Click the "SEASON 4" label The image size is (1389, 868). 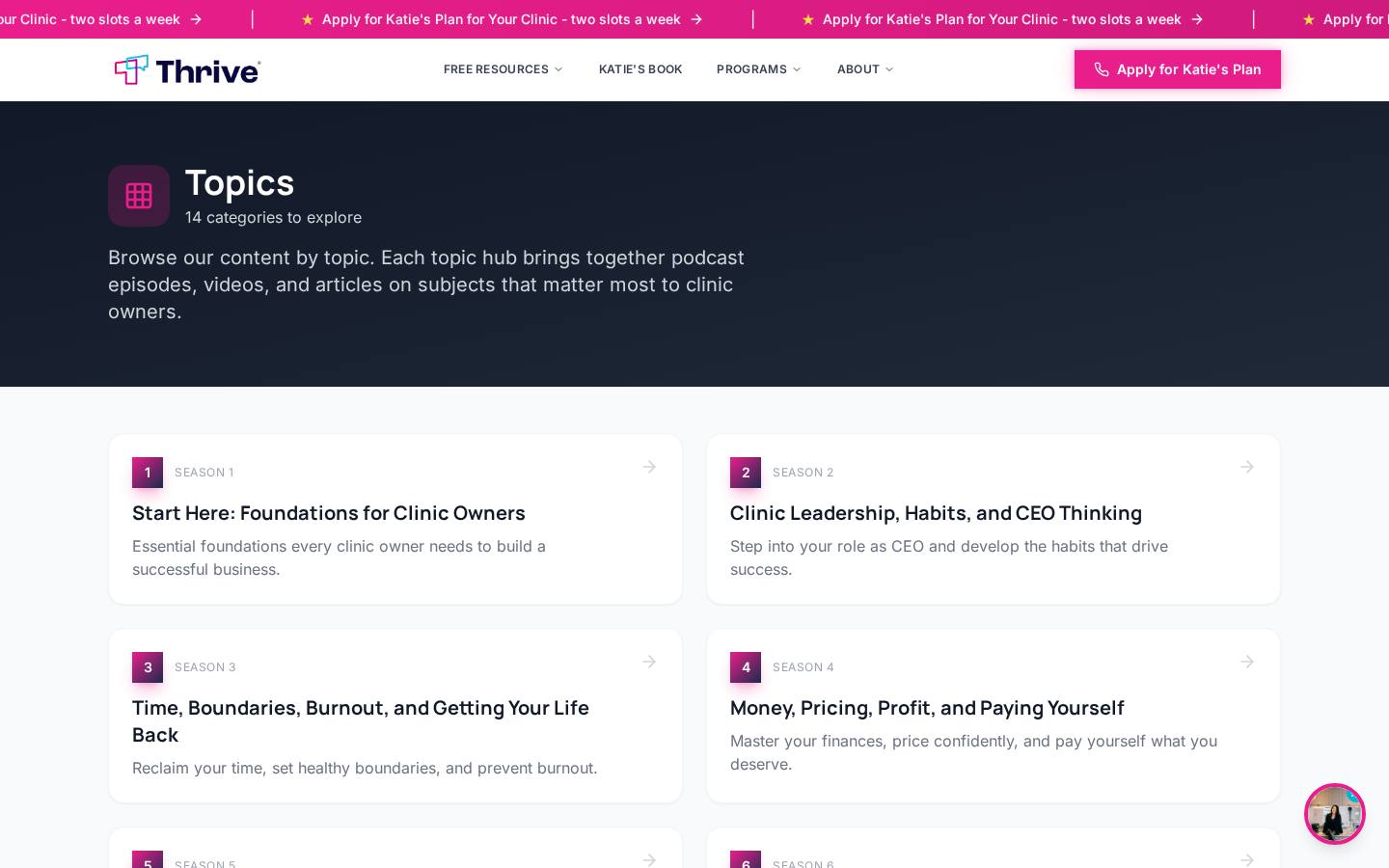coord(803,667)
